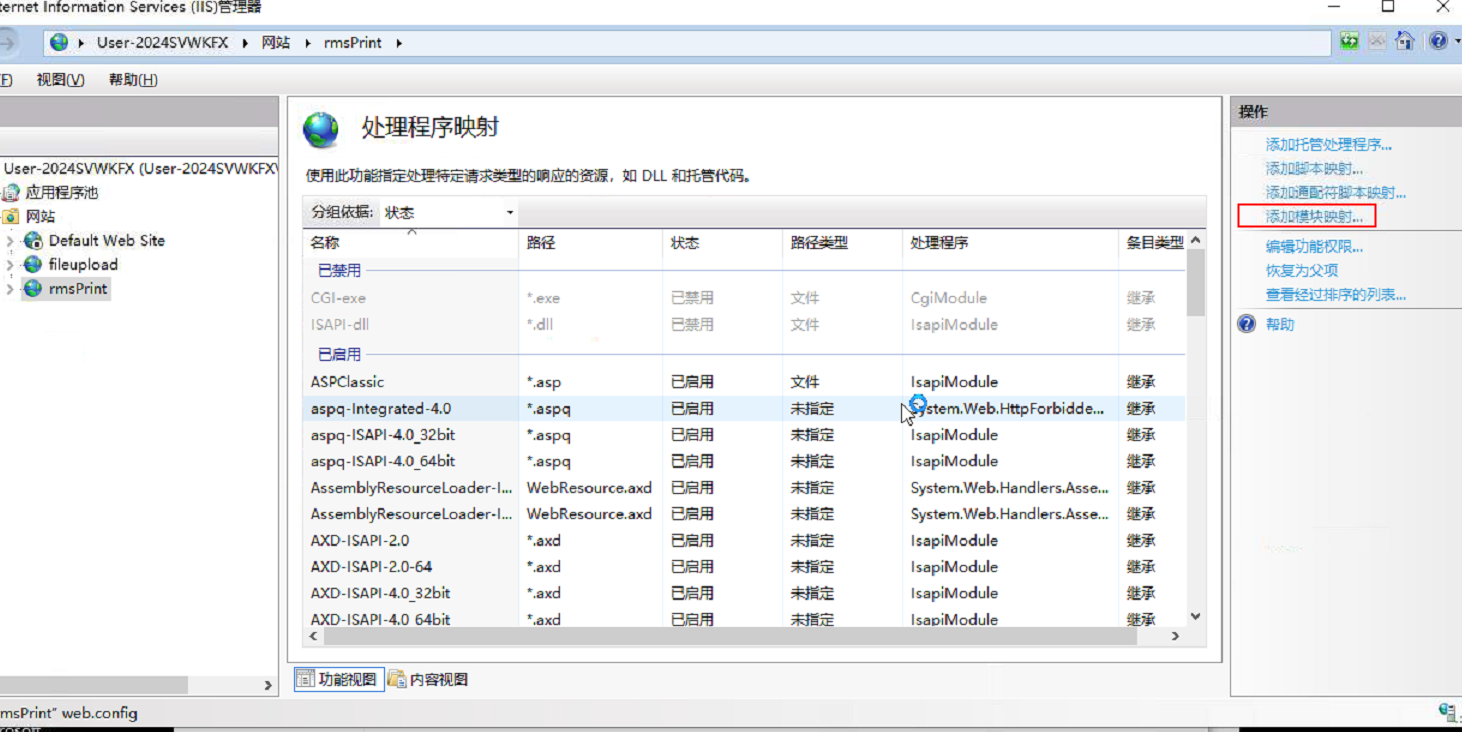
Task: Sort by the 名称 column header
Action: 411,243
